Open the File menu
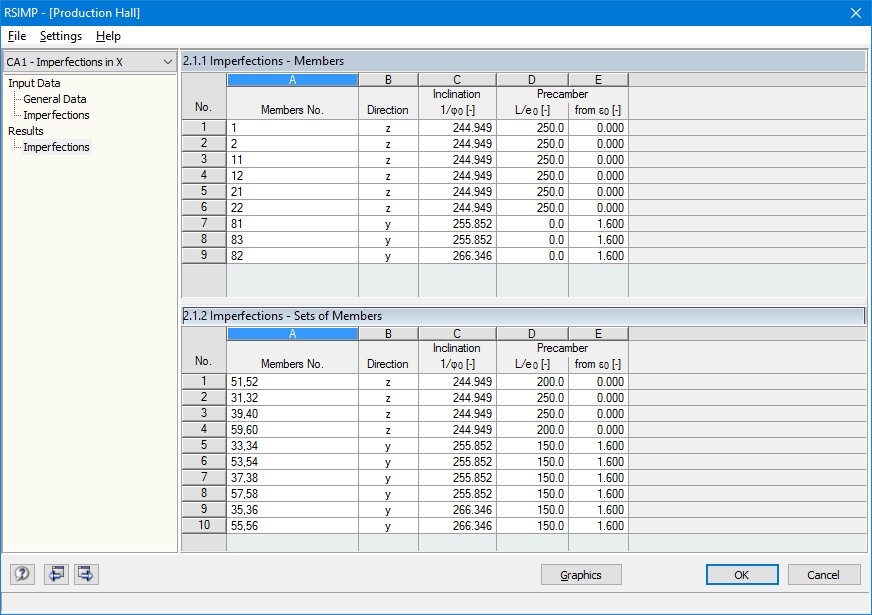Image resolution: width=872 pixels, height=615 pixels. [x=17, y=36]
